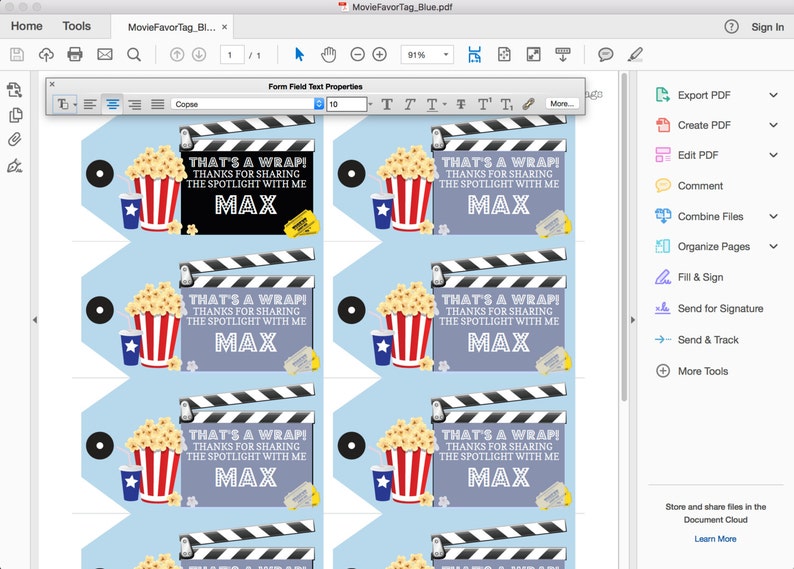Center align form field text

112,104
